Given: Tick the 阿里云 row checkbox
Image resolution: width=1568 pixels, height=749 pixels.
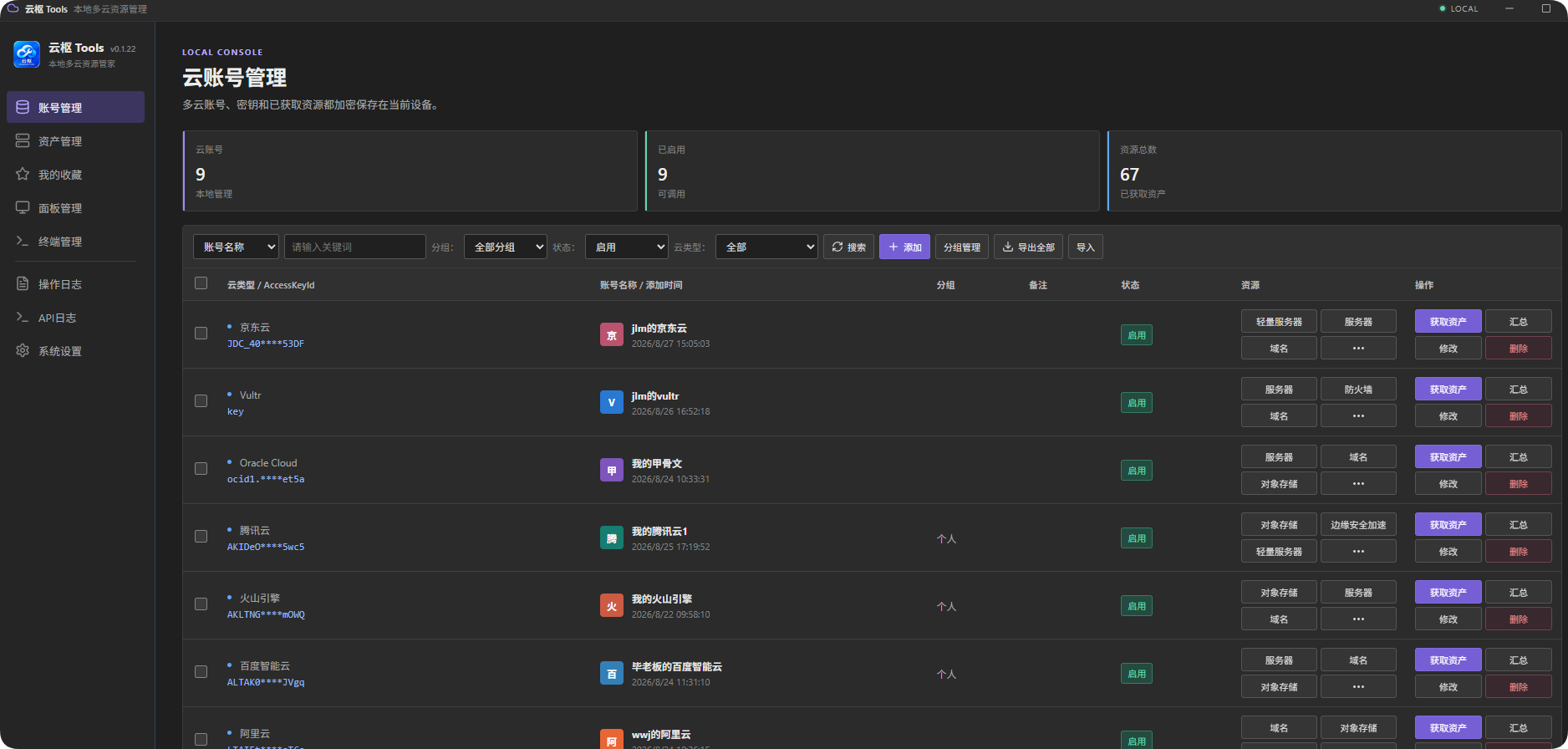Looking at the screenshot, I should (201, 739).
